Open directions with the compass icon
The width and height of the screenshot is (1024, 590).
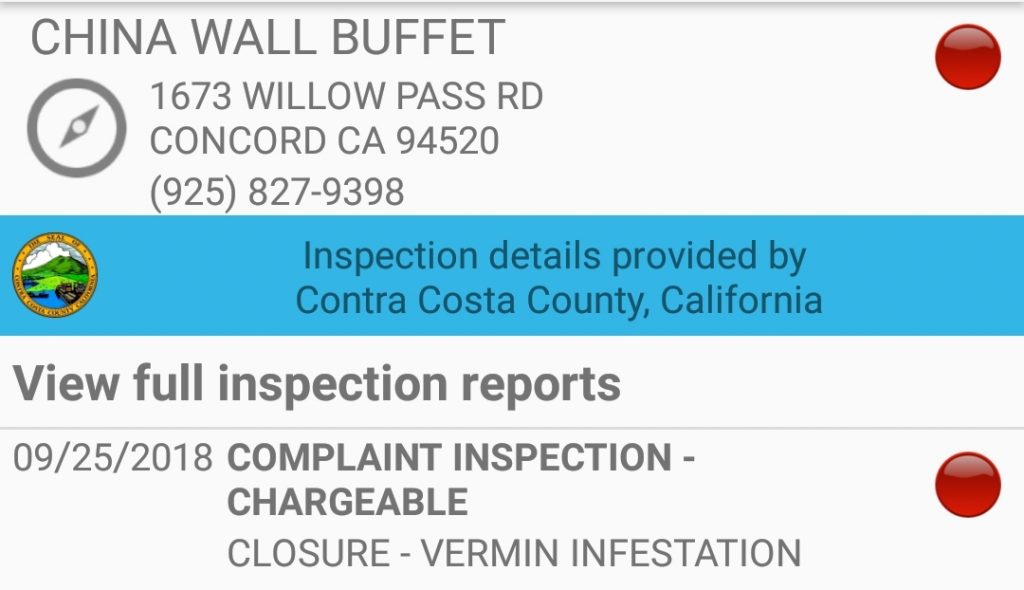tap(76, 128)
